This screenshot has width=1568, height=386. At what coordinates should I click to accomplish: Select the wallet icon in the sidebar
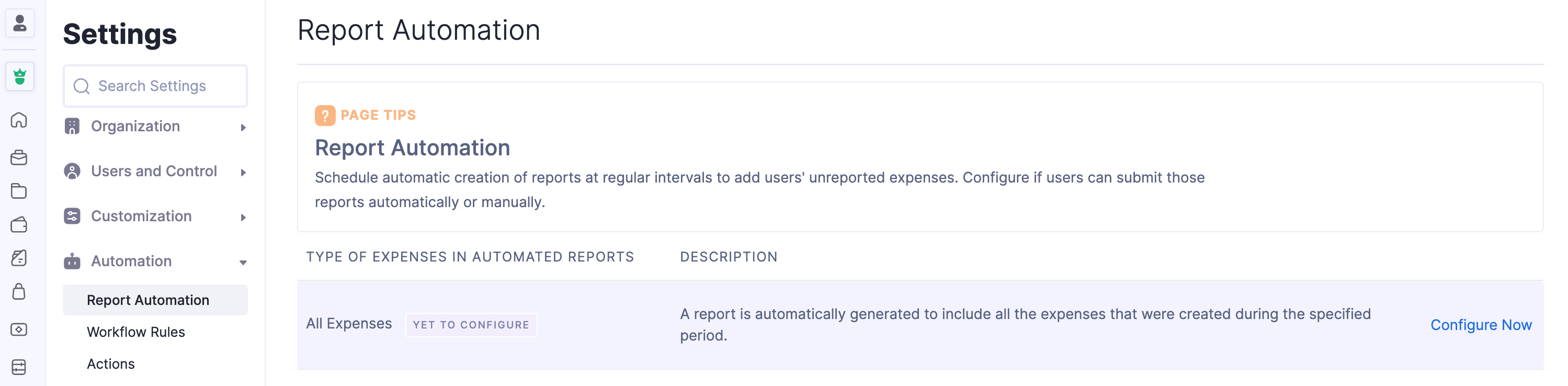[20, 224]
